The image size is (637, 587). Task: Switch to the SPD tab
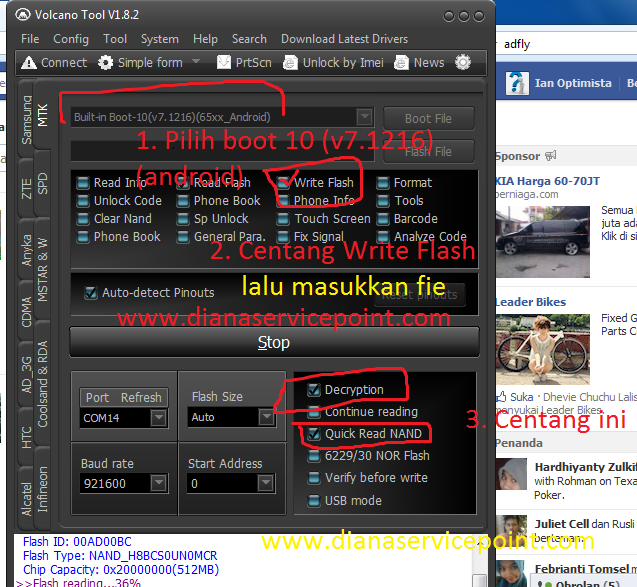(x=42, y=184)
